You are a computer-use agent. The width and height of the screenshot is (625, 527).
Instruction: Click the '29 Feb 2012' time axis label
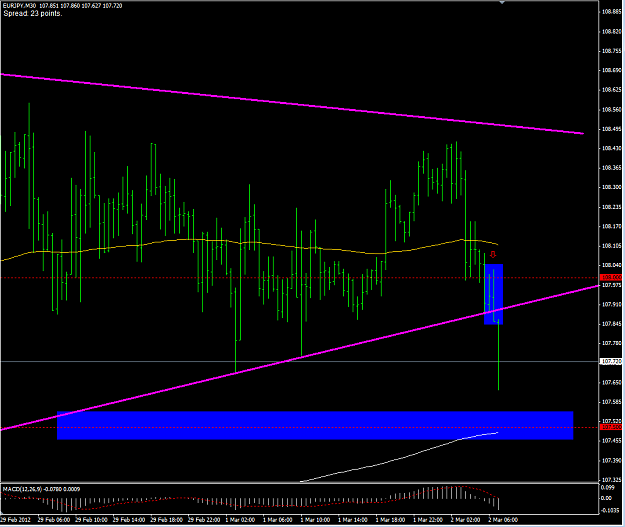tap(15, 520)
